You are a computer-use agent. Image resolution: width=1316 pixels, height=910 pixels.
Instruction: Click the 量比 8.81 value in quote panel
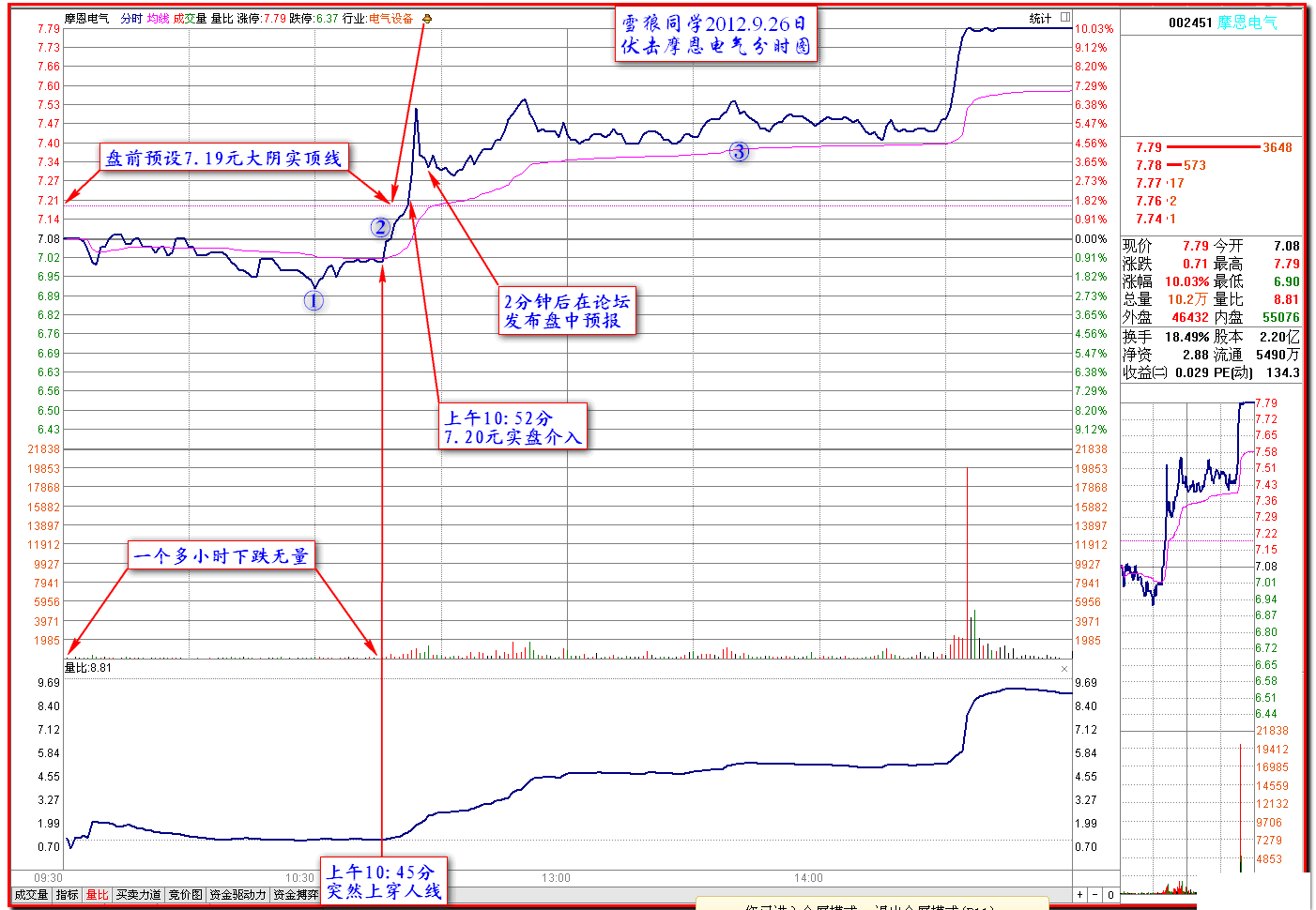coord(1287,299)
